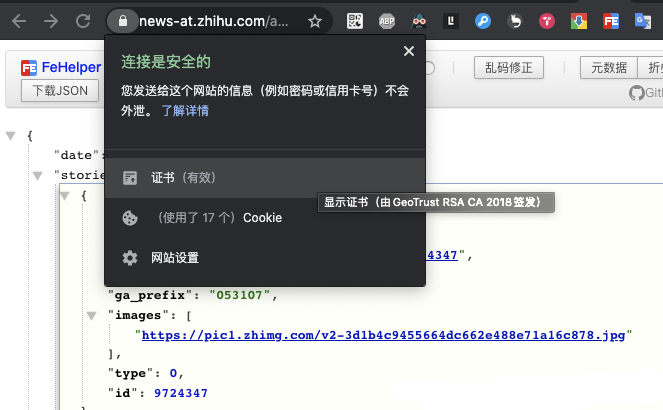The height and width of the screenshot is (410, 663).
Task: Click the 元数据 button
Action: [x=609, y=68]
